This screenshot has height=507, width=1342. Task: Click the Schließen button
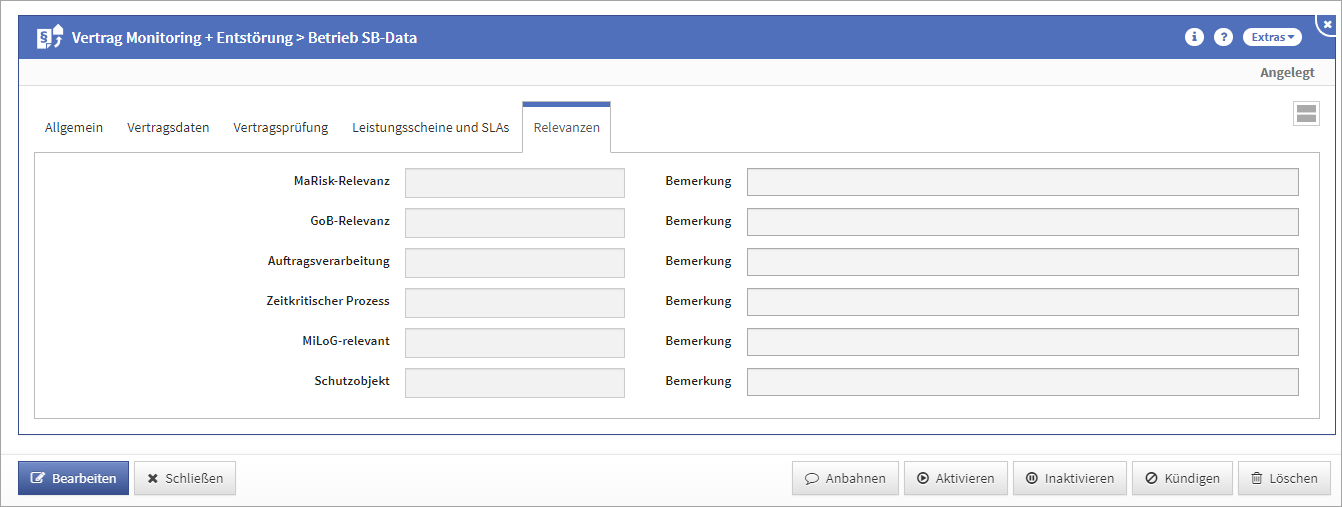point(185,478)
